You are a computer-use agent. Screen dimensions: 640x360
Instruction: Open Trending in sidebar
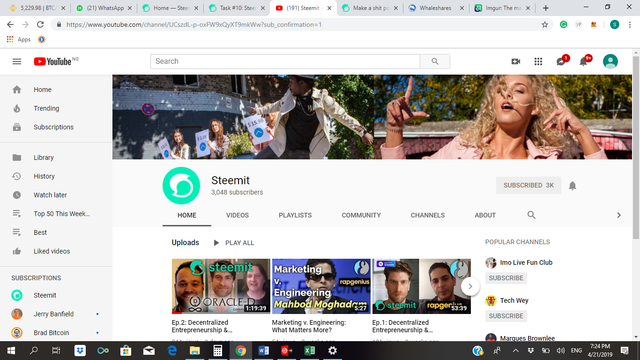[x=56, y=108]
